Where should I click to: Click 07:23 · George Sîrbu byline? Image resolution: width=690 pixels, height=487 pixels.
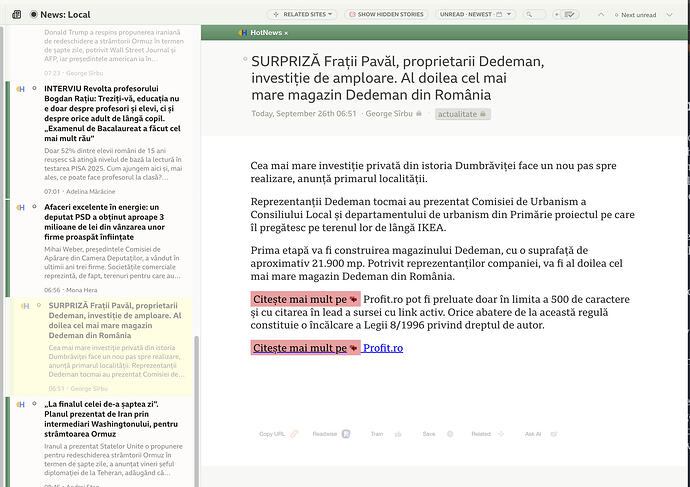[73, 73]
